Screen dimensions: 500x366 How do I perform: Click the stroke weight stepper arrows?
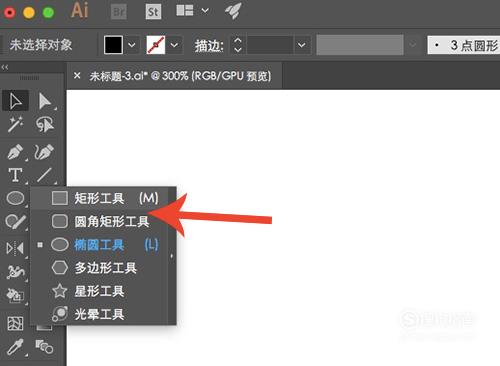238,45
